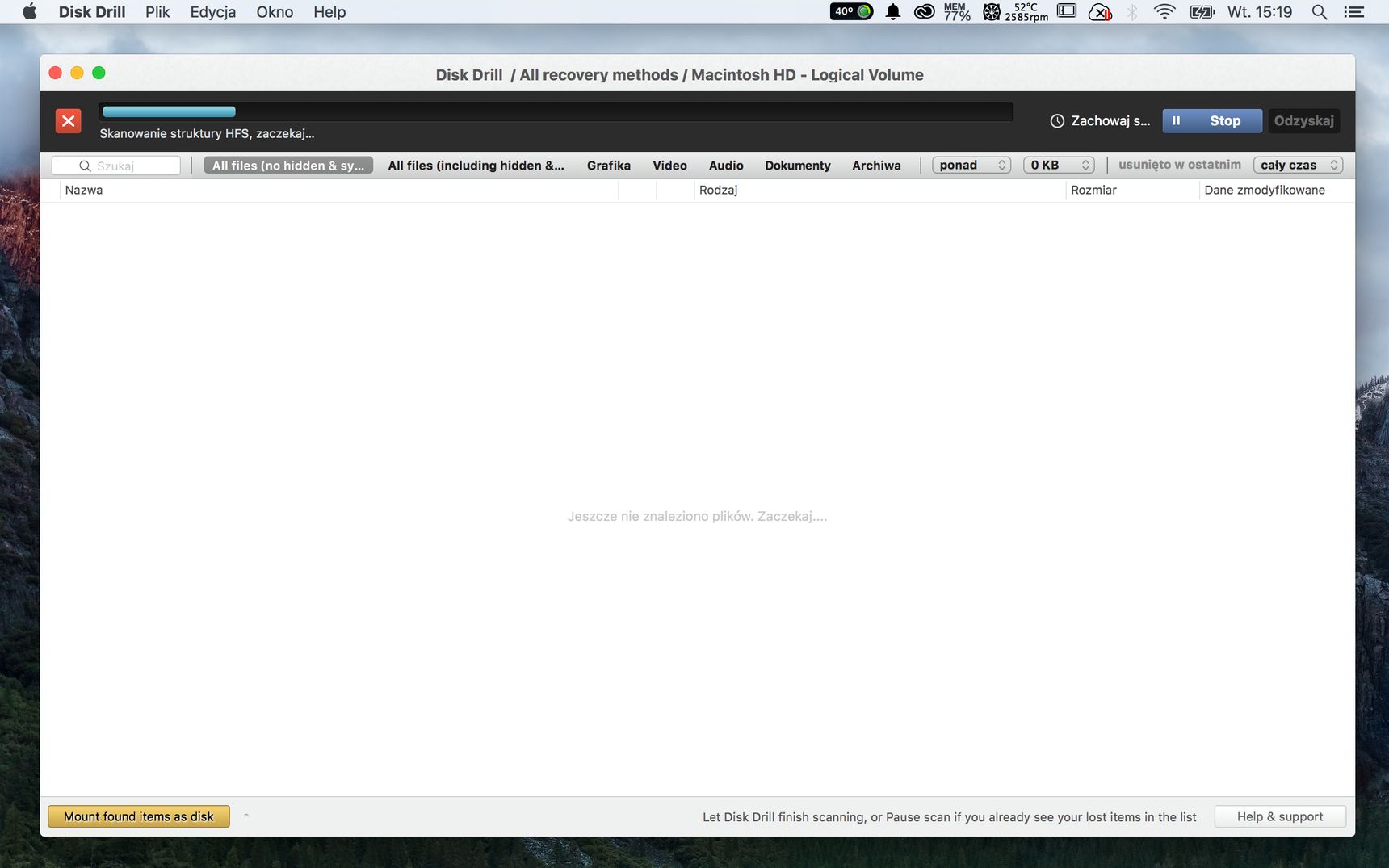Screen dimensions: 1389x868
Task: Click the cloud sync error menu bar icon
Action: point(1100,12)
